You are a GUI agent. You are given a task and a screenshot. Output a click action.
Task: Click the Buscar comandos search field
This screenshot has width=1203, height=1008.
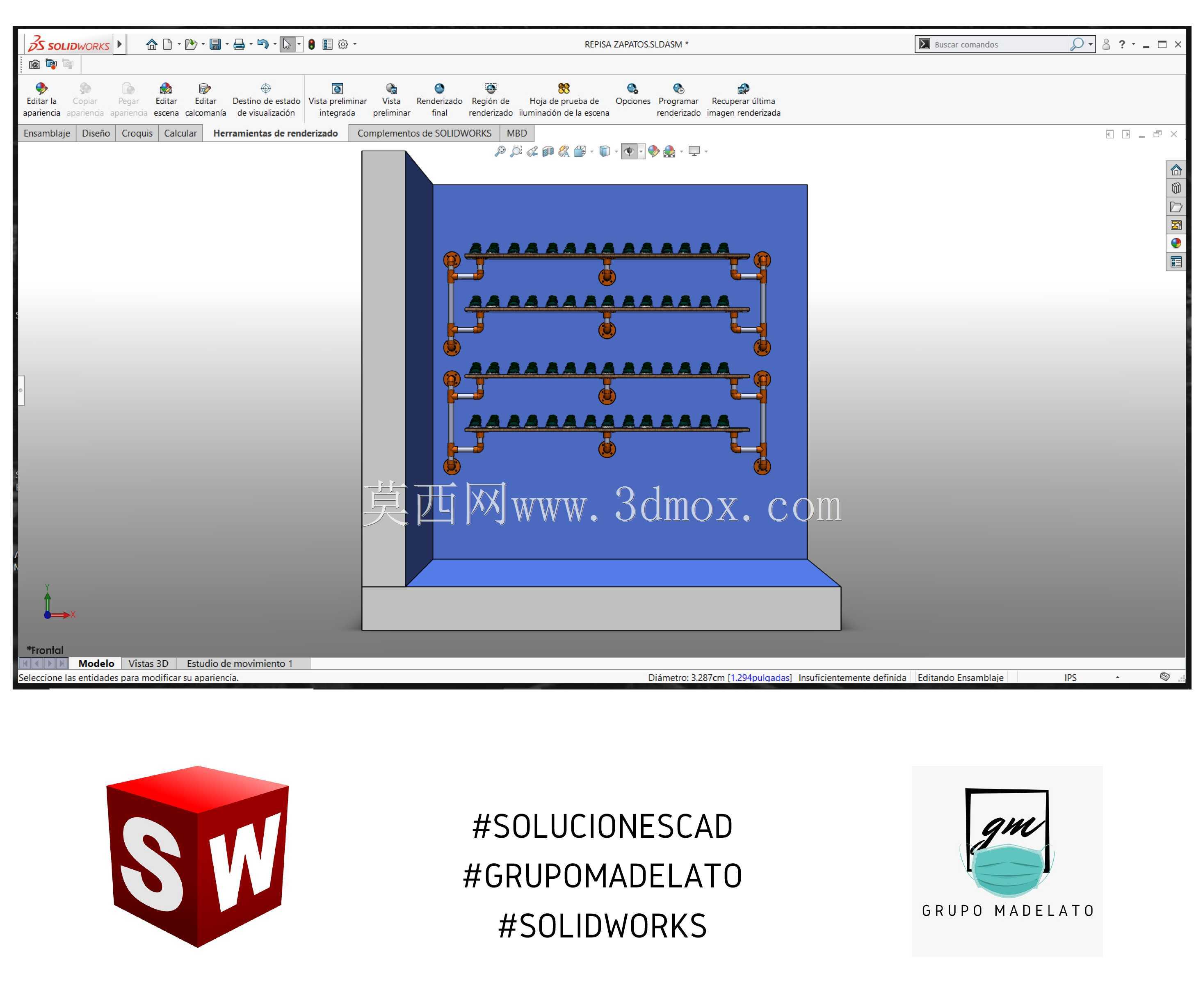click(x=1000, y=44)
